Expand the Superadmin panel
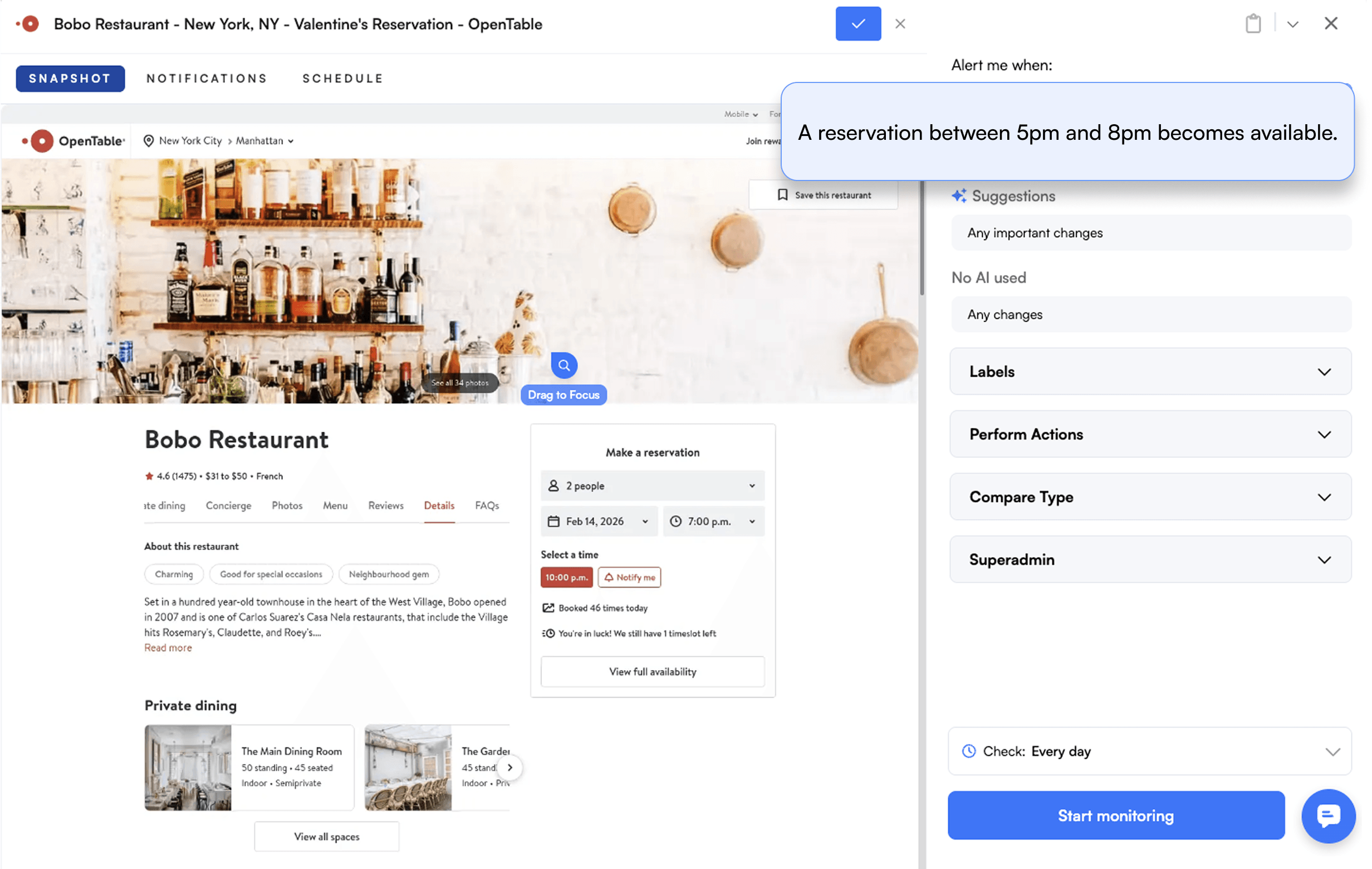The image size is (1372, 869). [1150, 559]
